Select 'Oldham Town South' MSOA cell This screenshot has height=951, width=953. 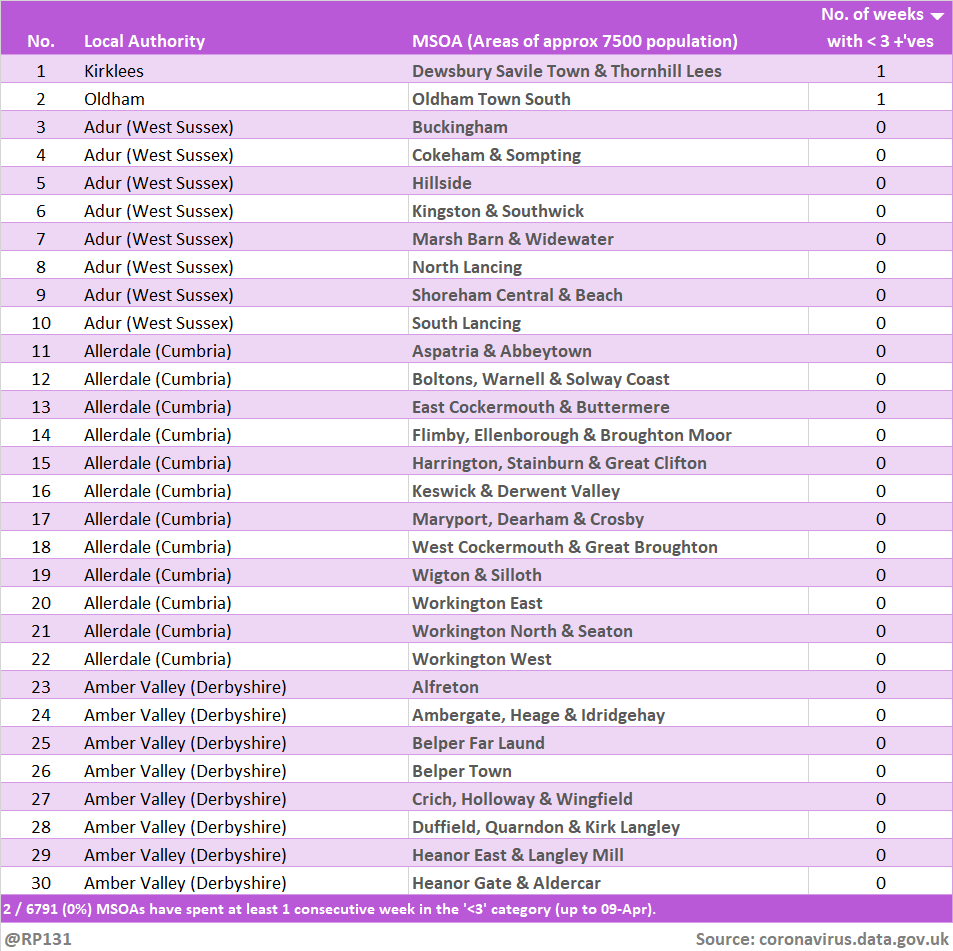click(x=491, y=99)
